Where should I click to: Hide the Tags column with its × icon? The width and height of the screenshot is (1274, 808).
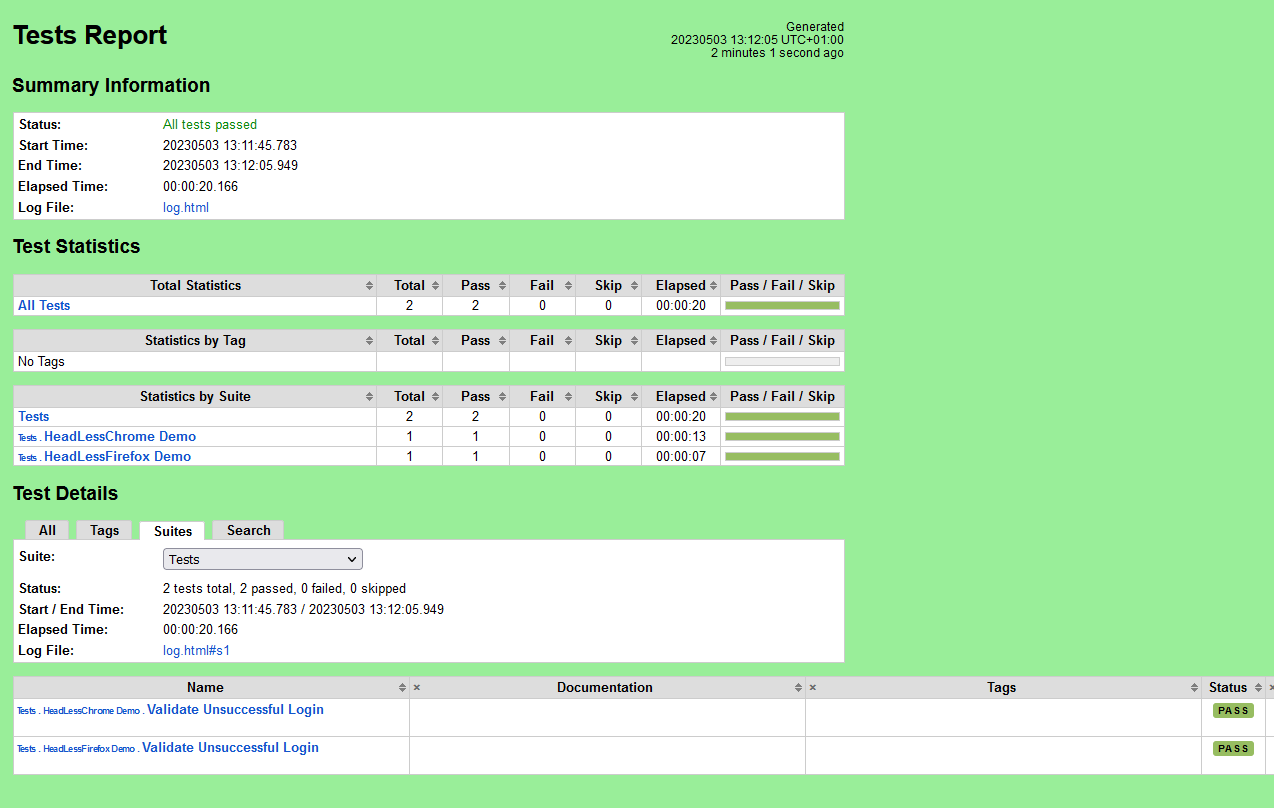pos(813,687)
